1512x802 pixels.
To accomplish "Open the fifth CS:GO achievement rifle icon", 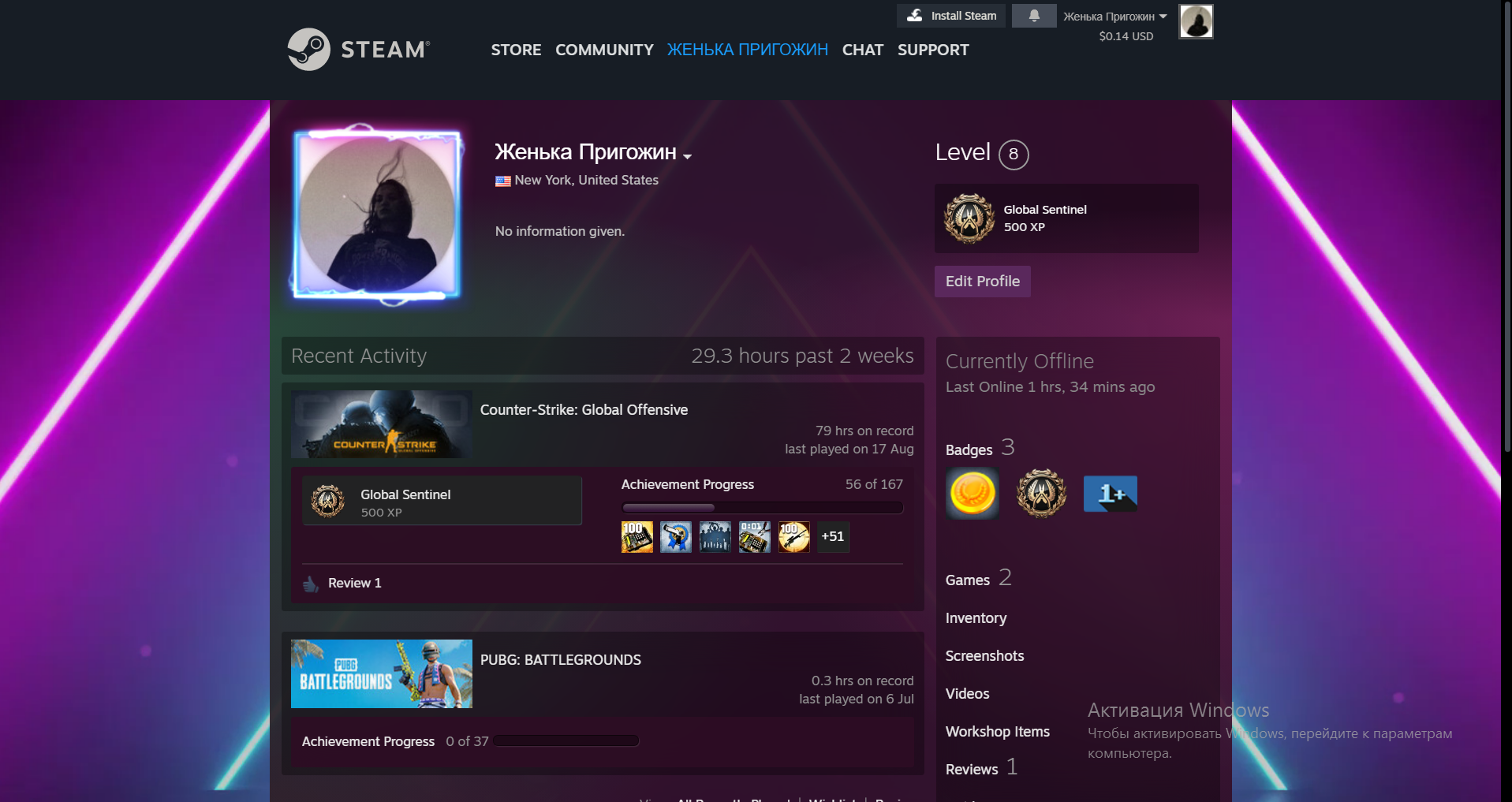I will [x=794, y=537].
